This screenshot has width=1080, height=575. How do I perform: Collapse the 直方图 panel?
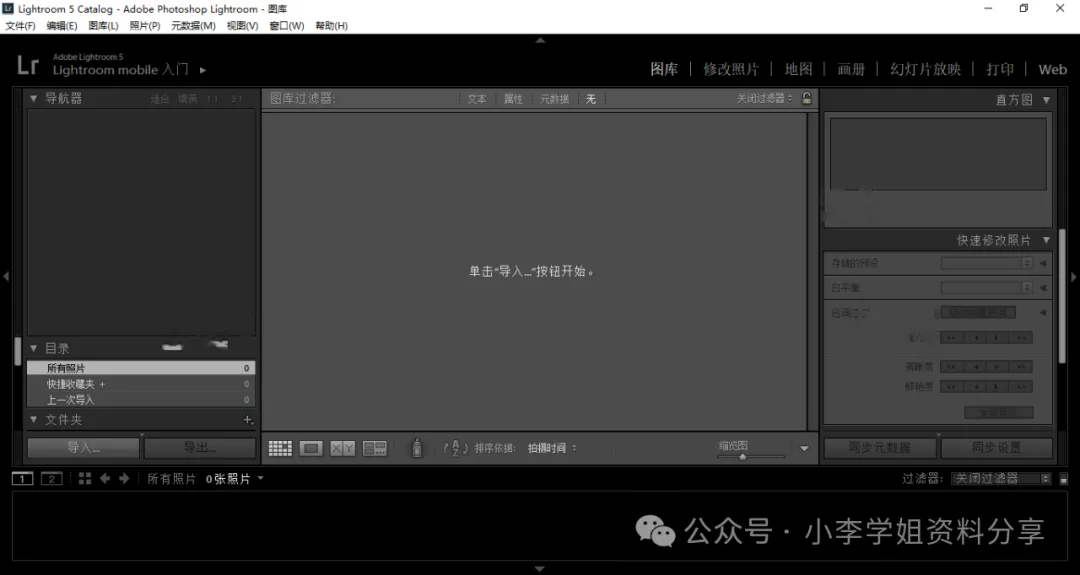coord(1046,100)
